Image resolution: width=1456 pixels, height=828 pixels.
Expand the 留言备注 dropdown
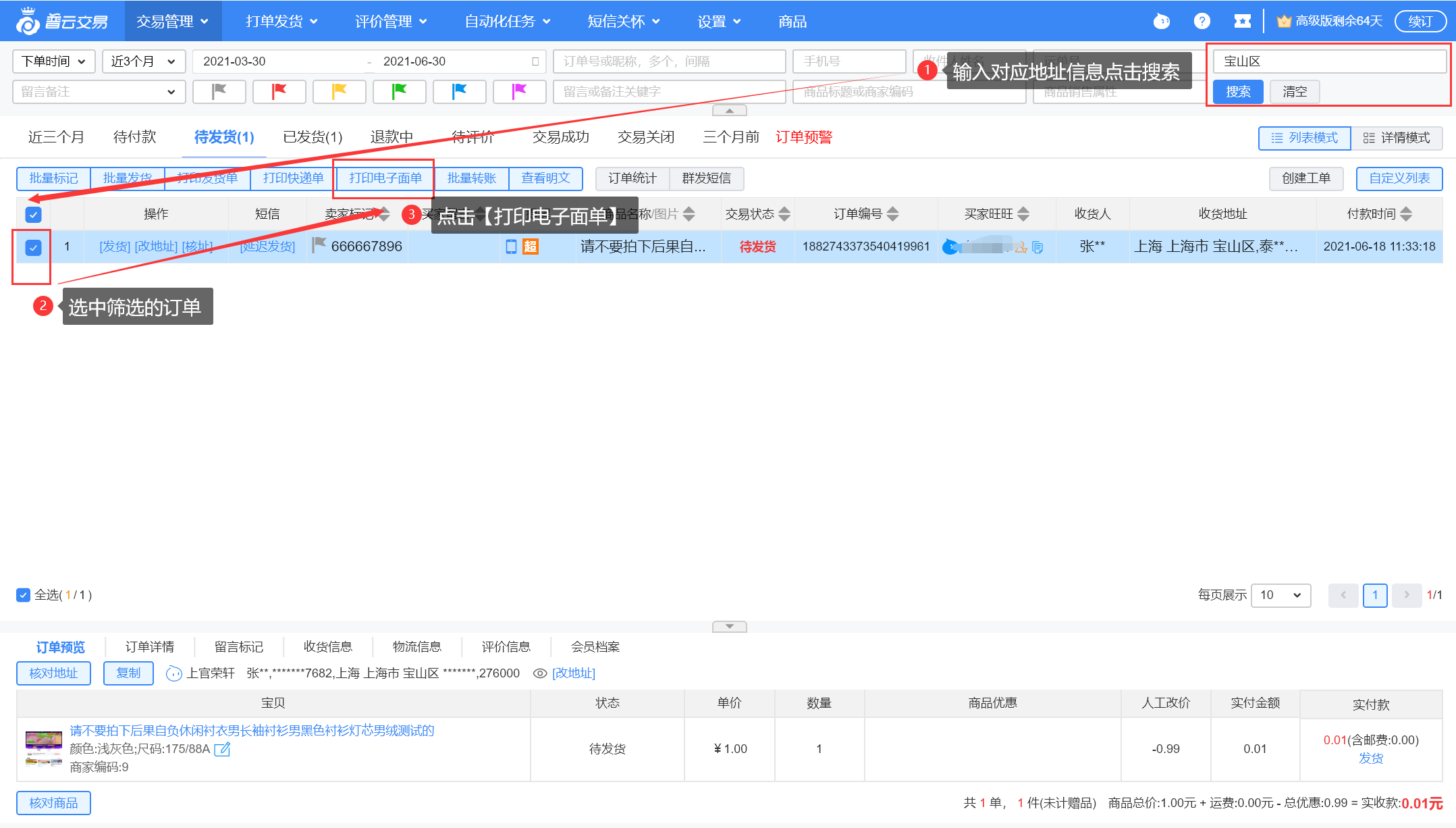(99, 92)
